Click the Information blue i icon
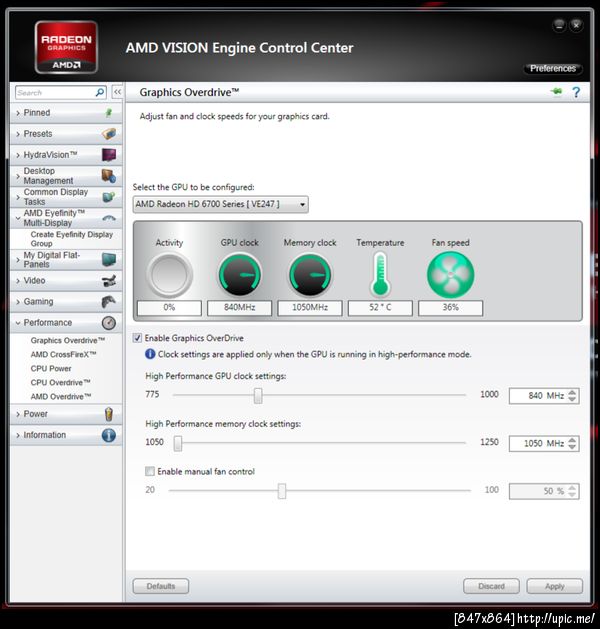600x629 pixels. pyautogui.click(x=109, y=435)
